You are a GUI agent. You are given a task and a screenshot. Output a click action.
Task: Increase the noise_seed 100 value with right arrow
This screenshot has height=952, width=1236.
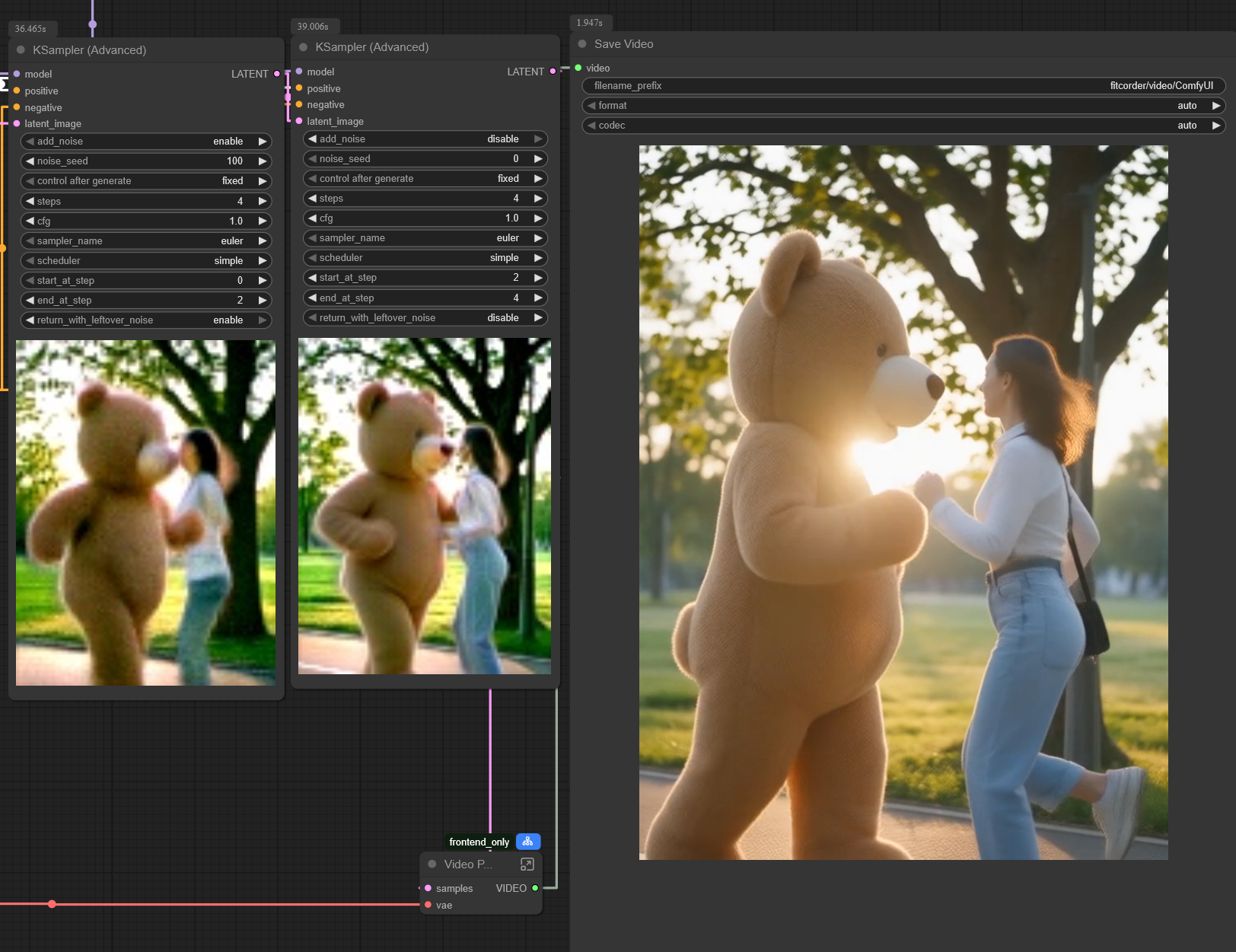263,161
